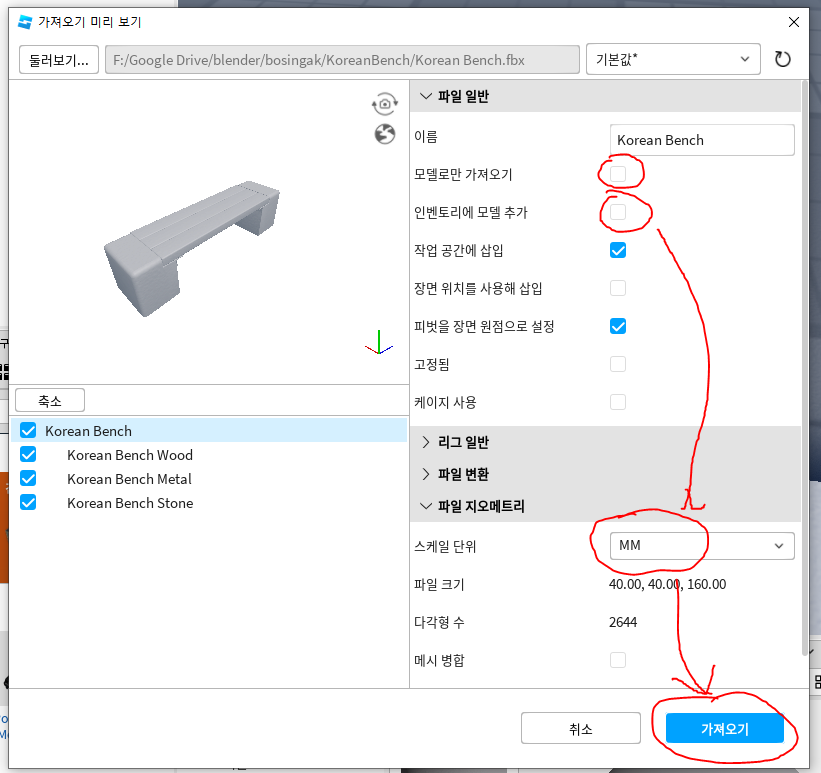This screenshot has height=773, width=821.
Task: Click the '가져오기' import button
Action: pos(725,728)
